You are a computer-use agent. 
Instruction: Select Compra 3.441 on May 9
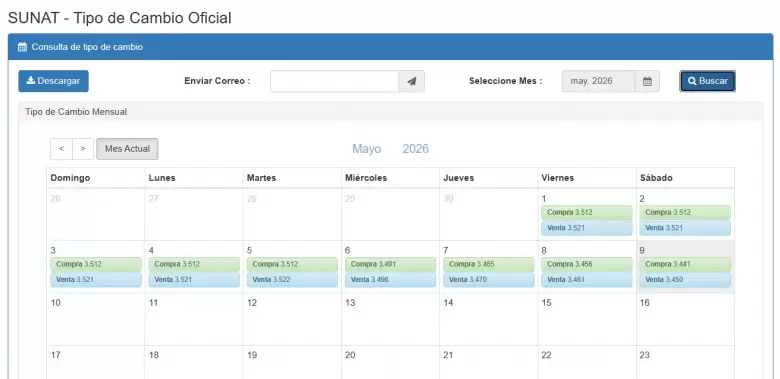[685, 264]
